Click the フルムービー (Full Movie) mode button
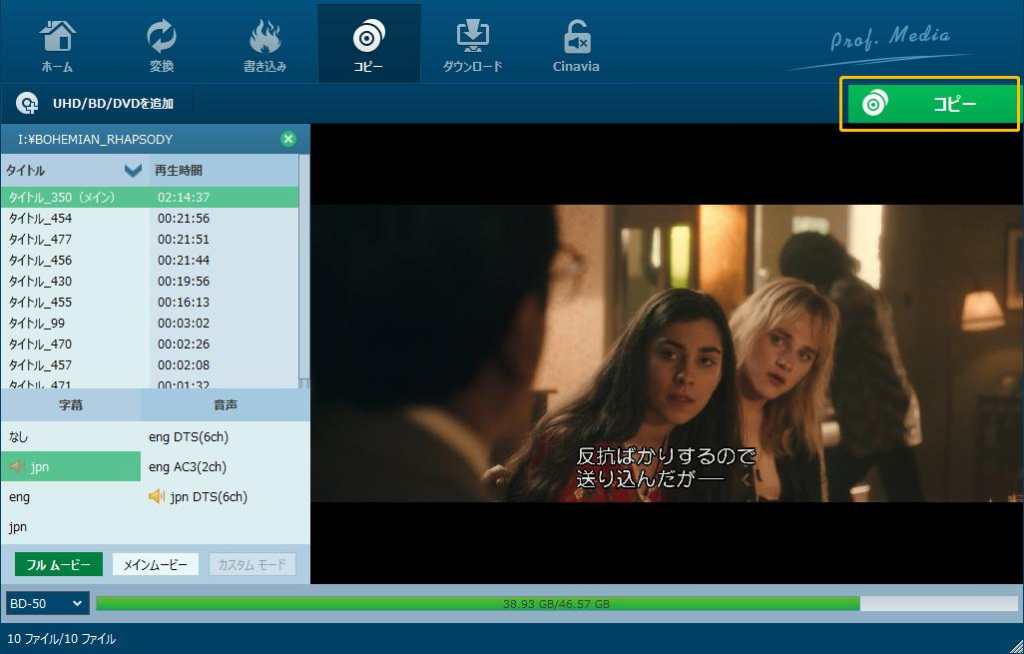Viewport: 1024px width, 654px height. [x=57, y=564]
